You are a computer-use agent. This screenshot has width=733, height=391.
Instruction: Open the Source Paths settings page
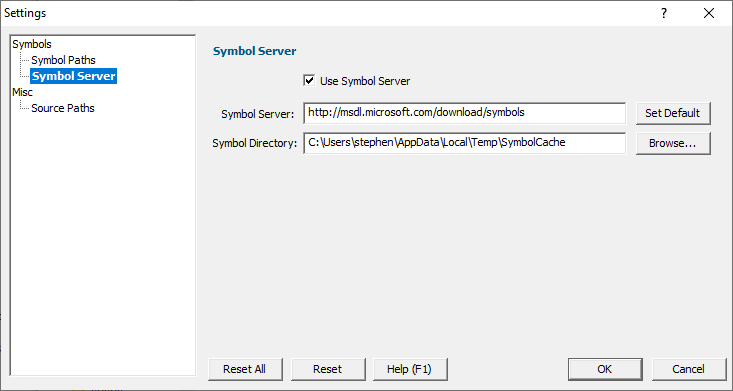click(x=63, y=108)
